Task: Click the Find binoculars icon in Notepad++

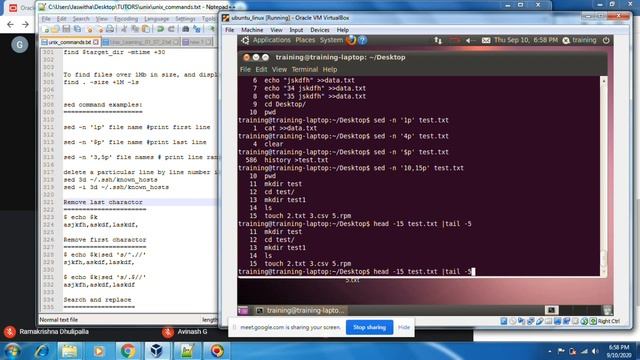Action: pos(186,29)
